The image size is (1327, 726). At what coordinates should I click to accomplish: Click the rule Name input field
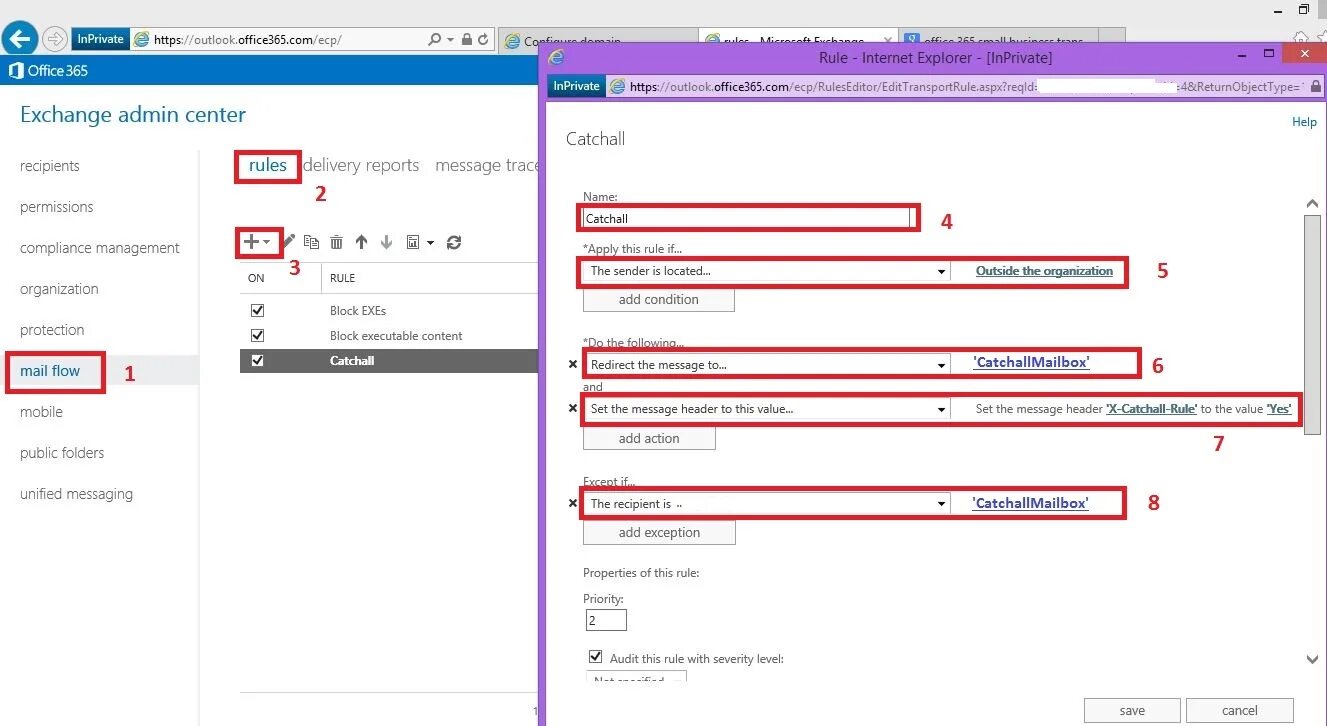pyautogui.click(x=747, y=218)
